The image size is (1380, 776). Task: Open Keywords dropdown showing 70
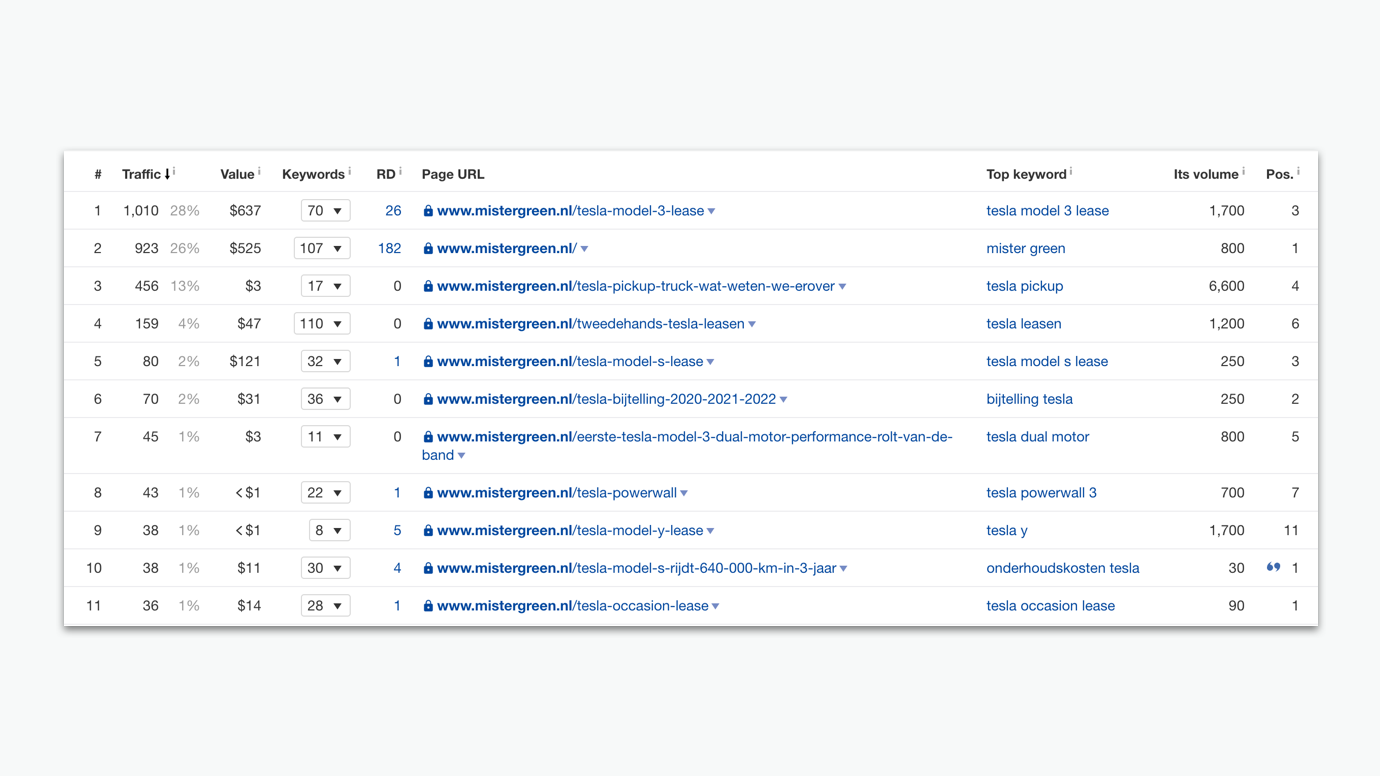325,211
